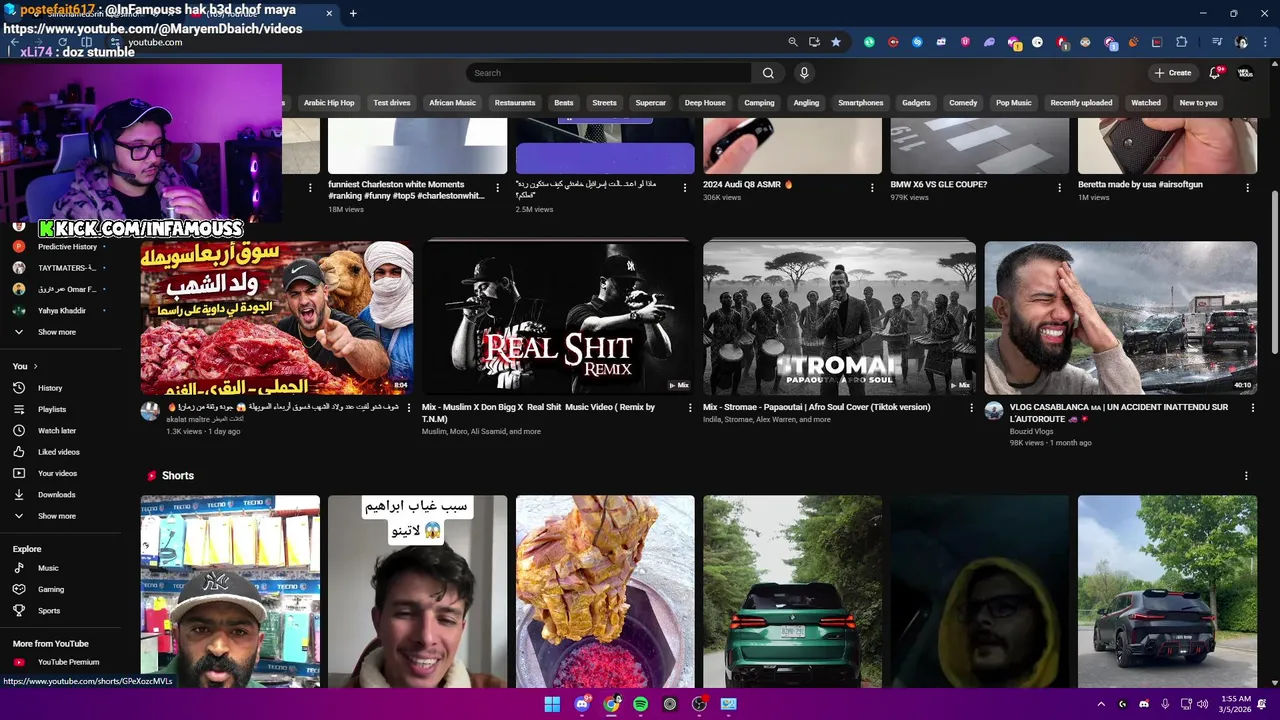Open the browser extensions puzzle icon

coord(1182,42)
